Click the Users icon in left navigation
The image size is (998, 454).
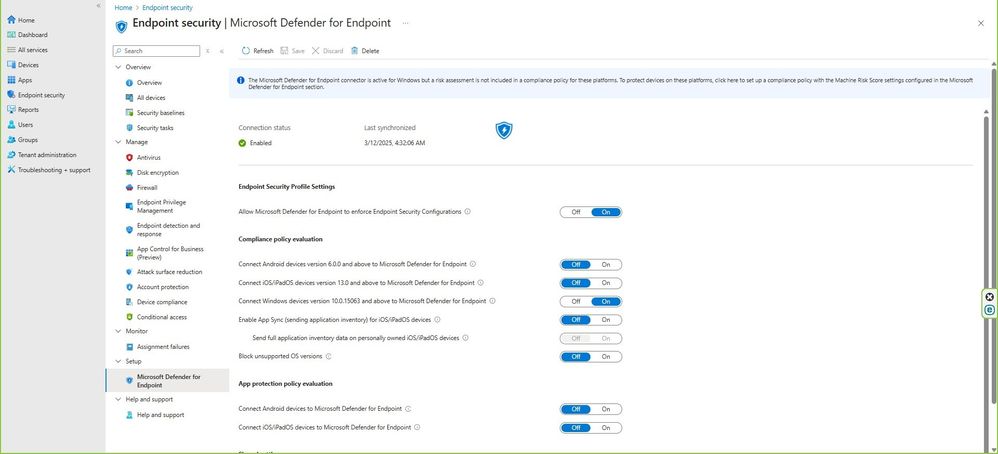click(11, 125)
